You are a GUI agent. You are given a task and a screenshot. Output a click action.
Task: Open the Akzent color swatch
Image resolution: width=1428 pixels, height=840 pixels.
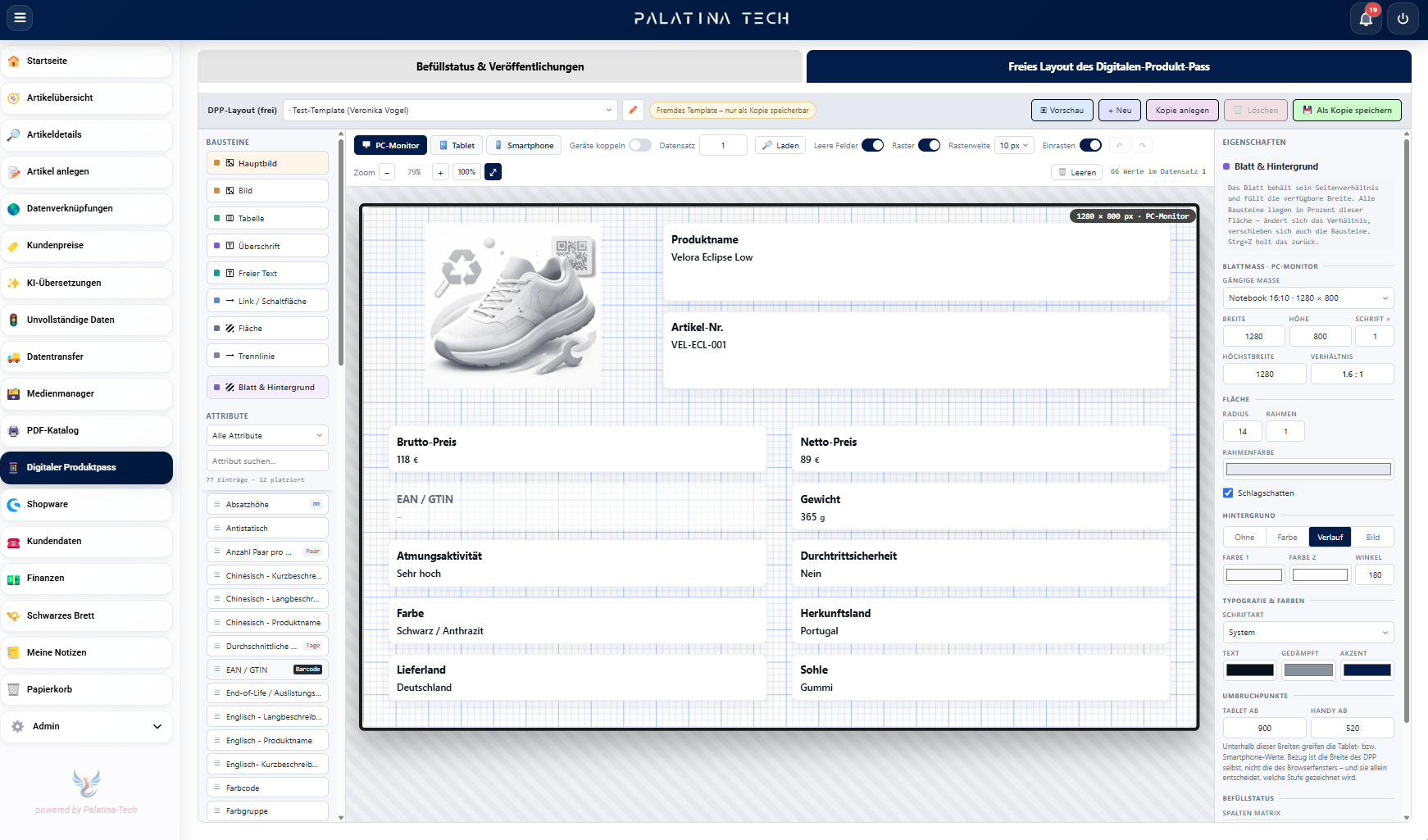(x=1367, y=670)
